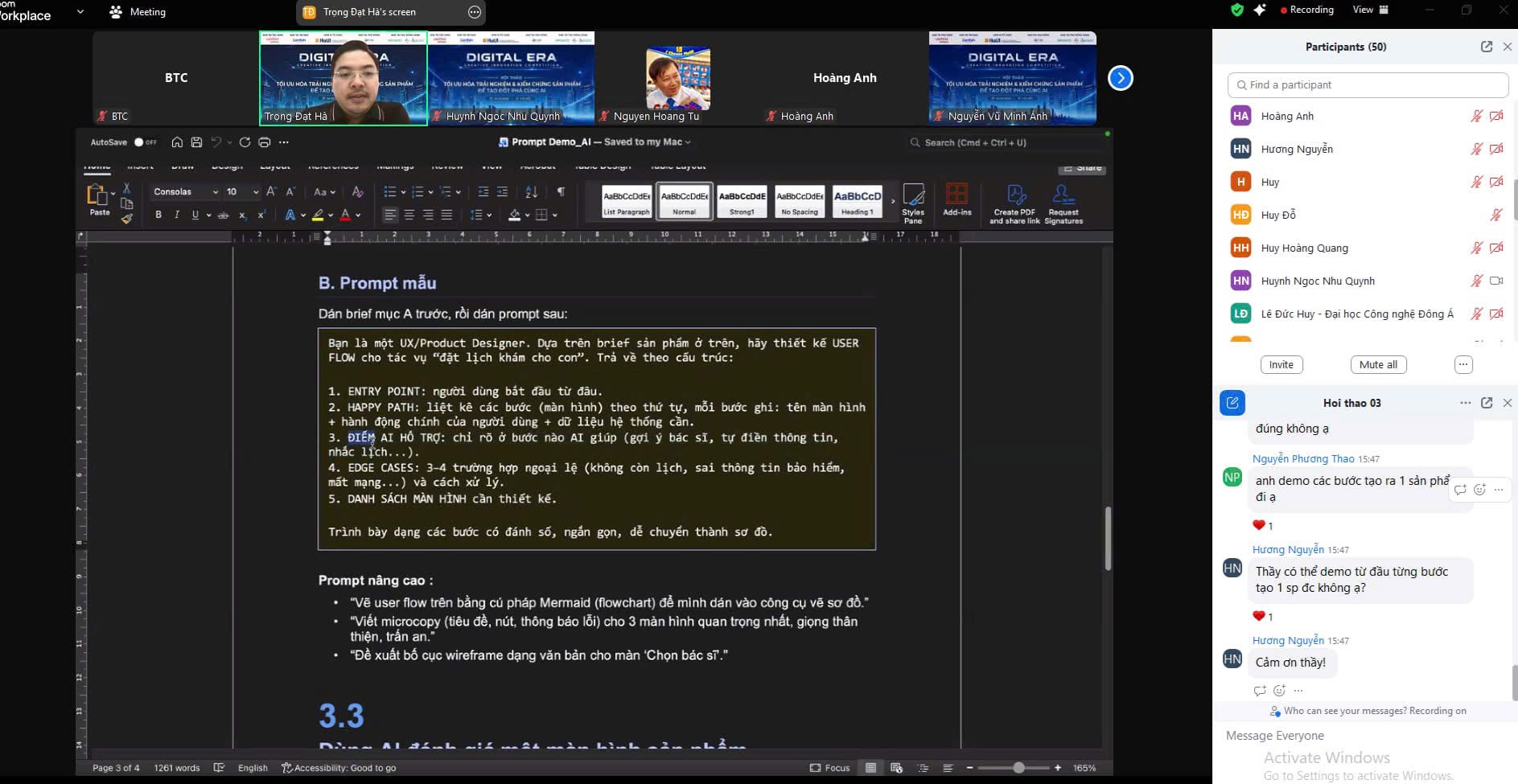Image resolution: width=1518 pixels, height=784 pixels.
Task: Apply subscript formatting
Action: [x=241, y=215]
